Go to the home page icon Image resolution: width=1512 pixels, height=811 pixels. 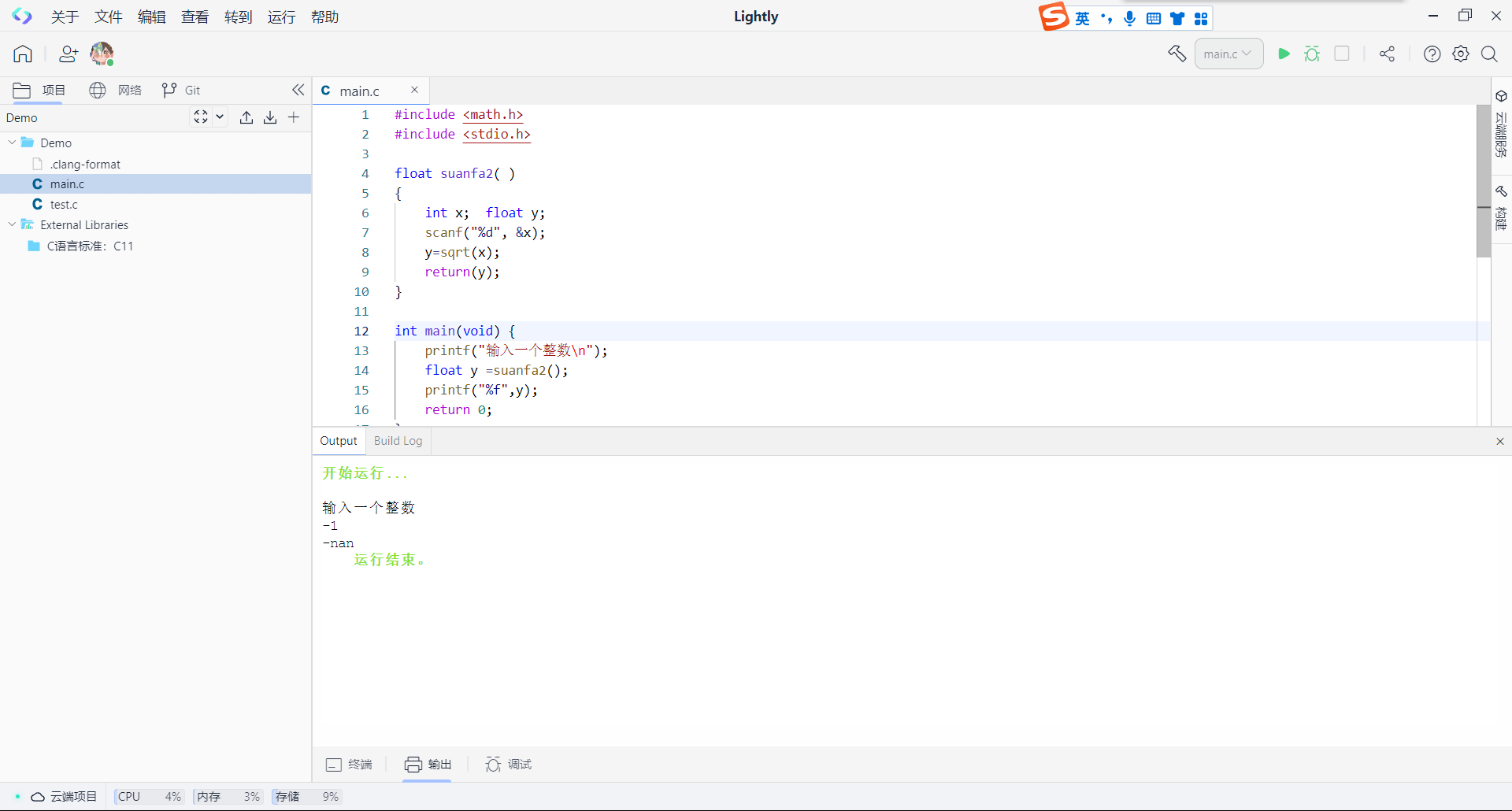(x=23, y=54)
